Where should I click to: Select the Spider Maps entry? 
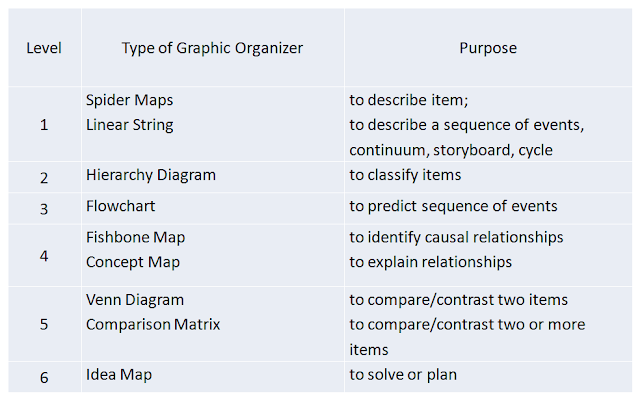[129, 100]
